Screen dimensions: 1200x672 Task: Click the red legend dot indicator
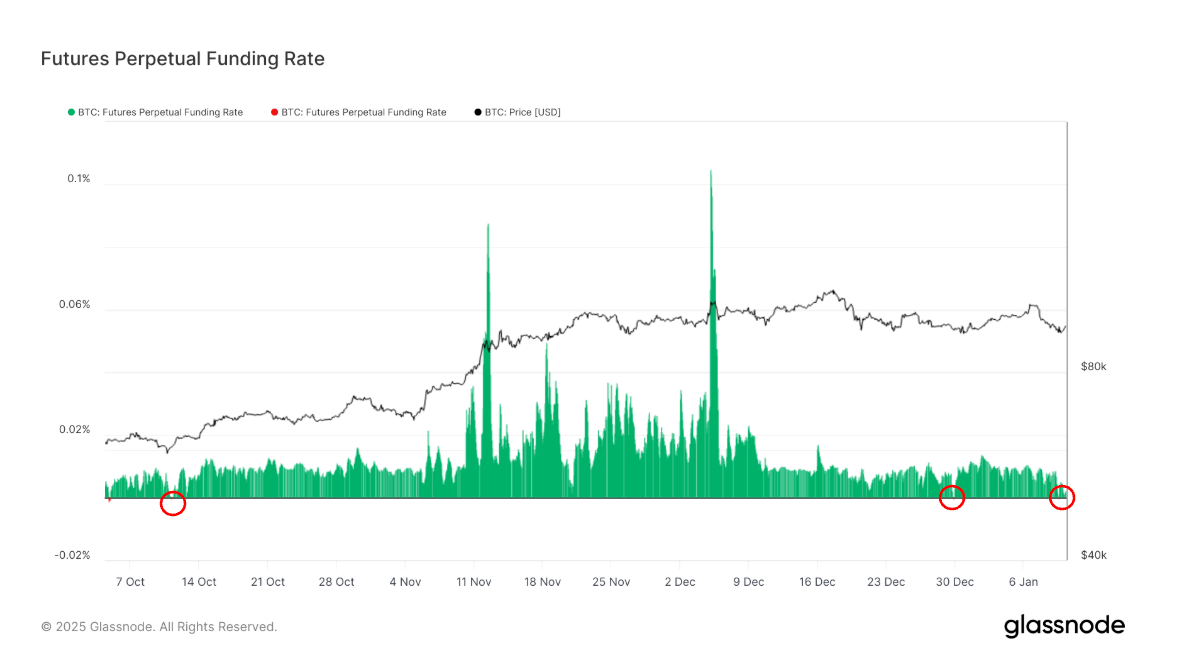click(x=272, y=112)
